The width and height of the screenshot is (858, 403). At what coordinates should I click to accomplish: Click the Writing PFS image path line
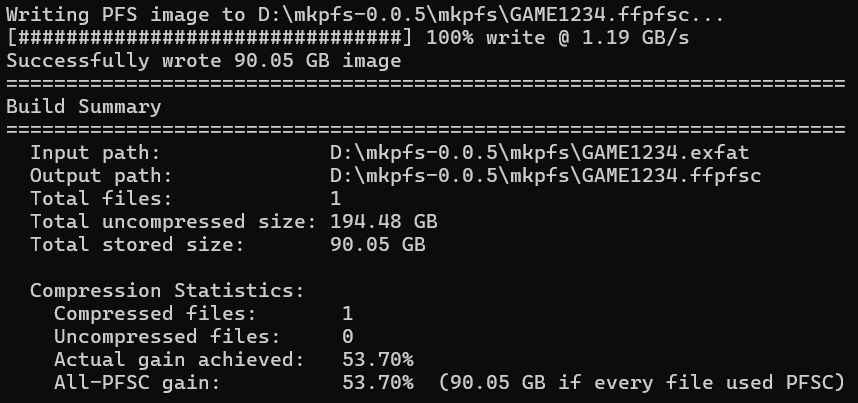tap(365, 15)
